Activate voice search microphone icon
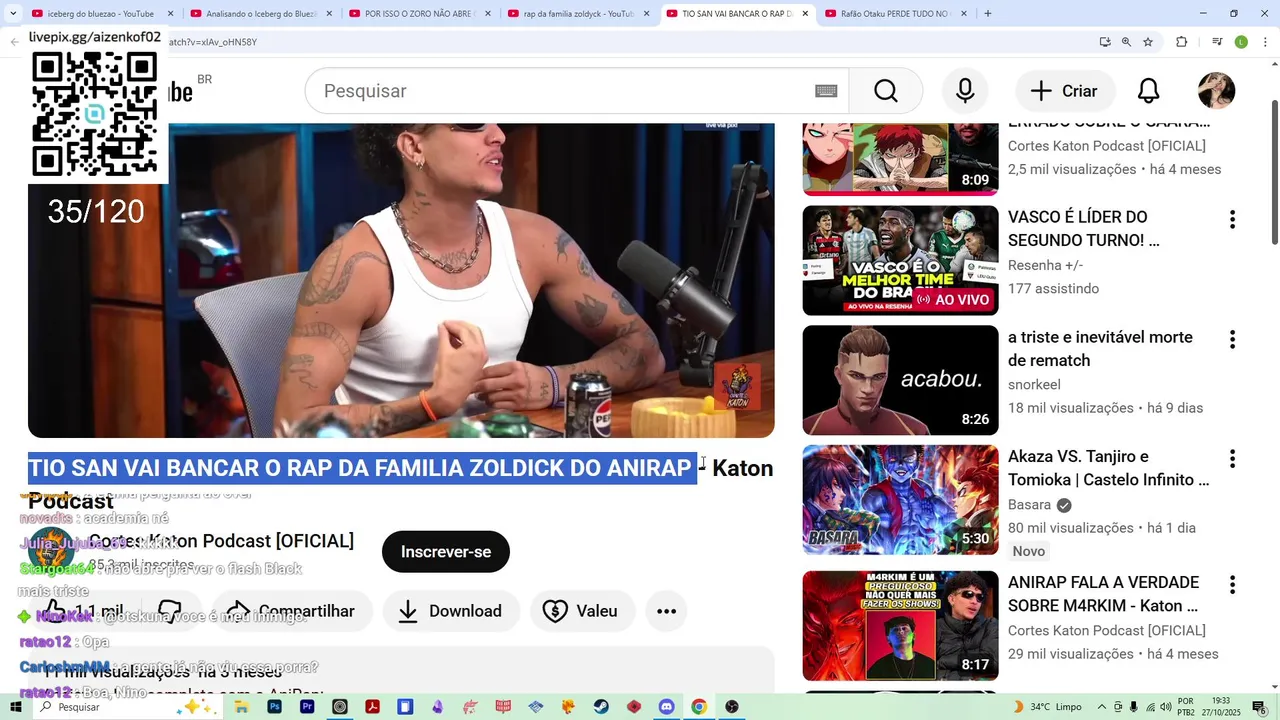 pyautogui.click(x=965, y=91)
